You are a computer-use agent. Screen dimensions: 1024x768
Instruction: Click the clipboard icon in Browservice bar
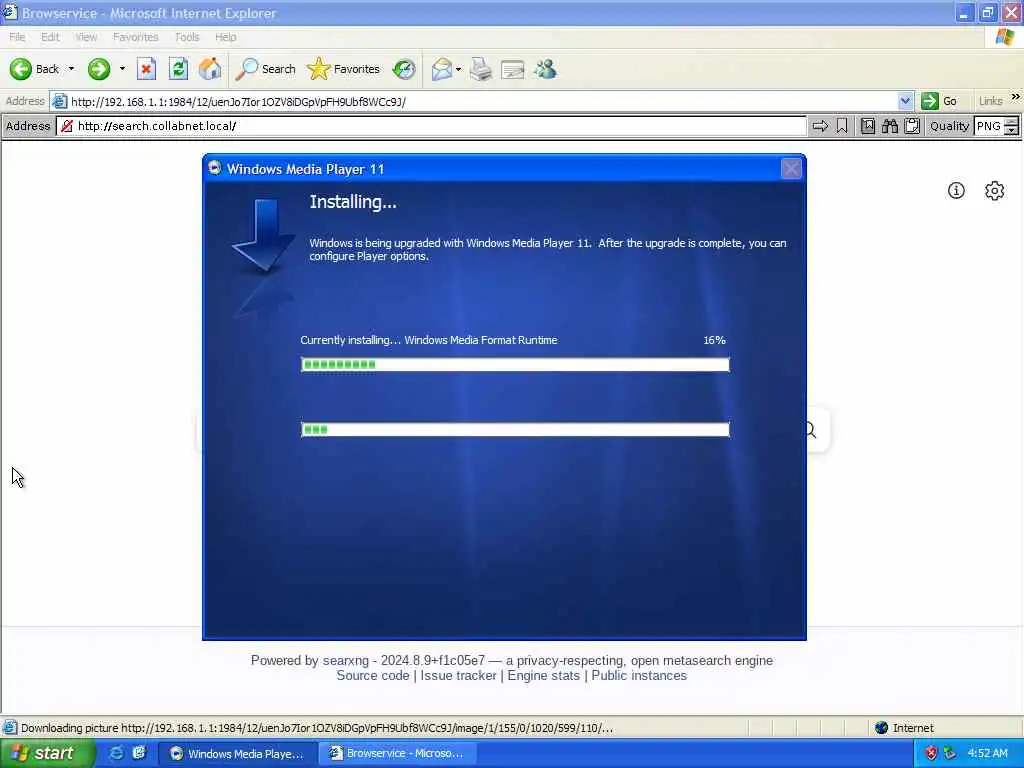912,126
